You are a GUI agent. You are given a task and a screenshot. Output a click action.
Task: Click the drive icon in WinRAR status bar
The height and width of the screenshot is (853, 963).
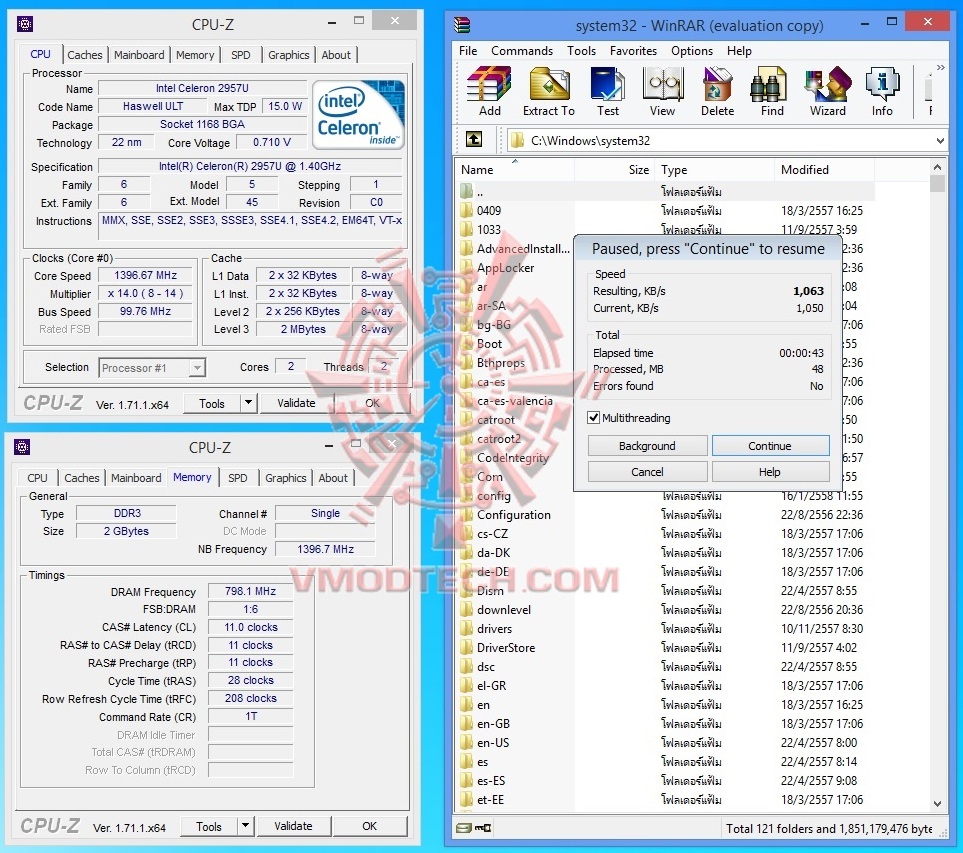[x=464, y=828]
